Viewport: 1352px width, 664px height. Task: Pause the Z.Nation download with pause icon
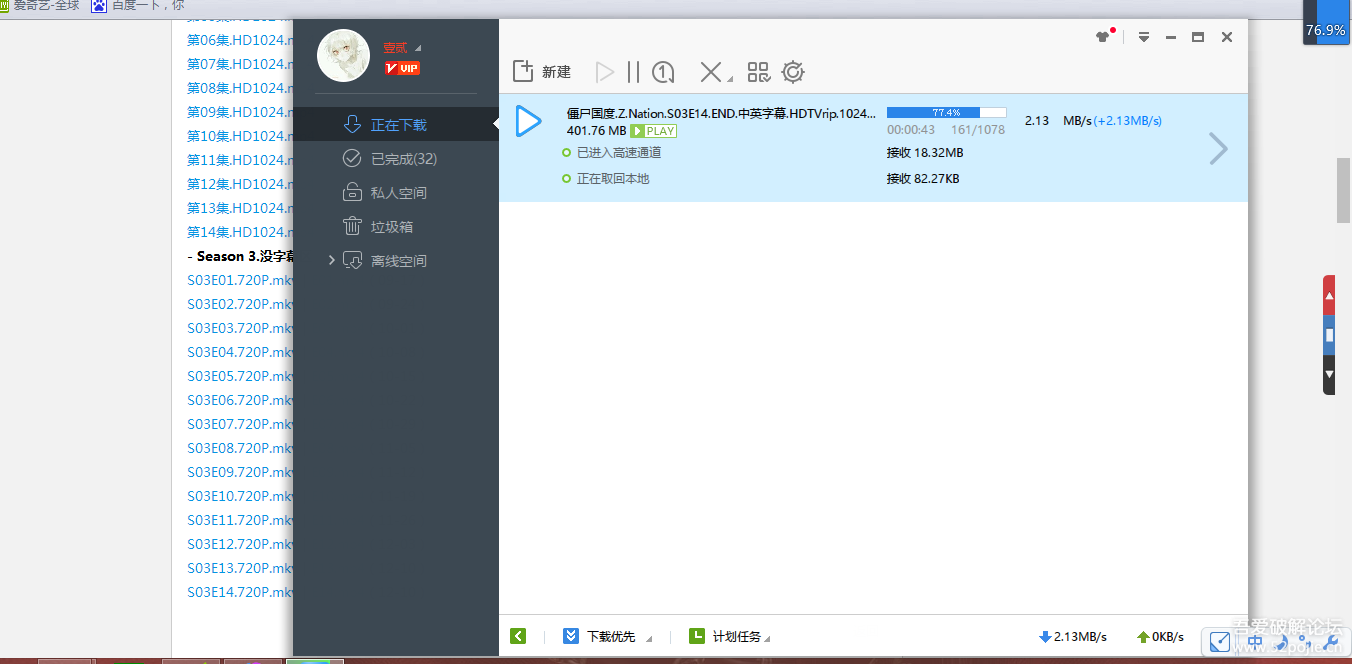[633, 71]
